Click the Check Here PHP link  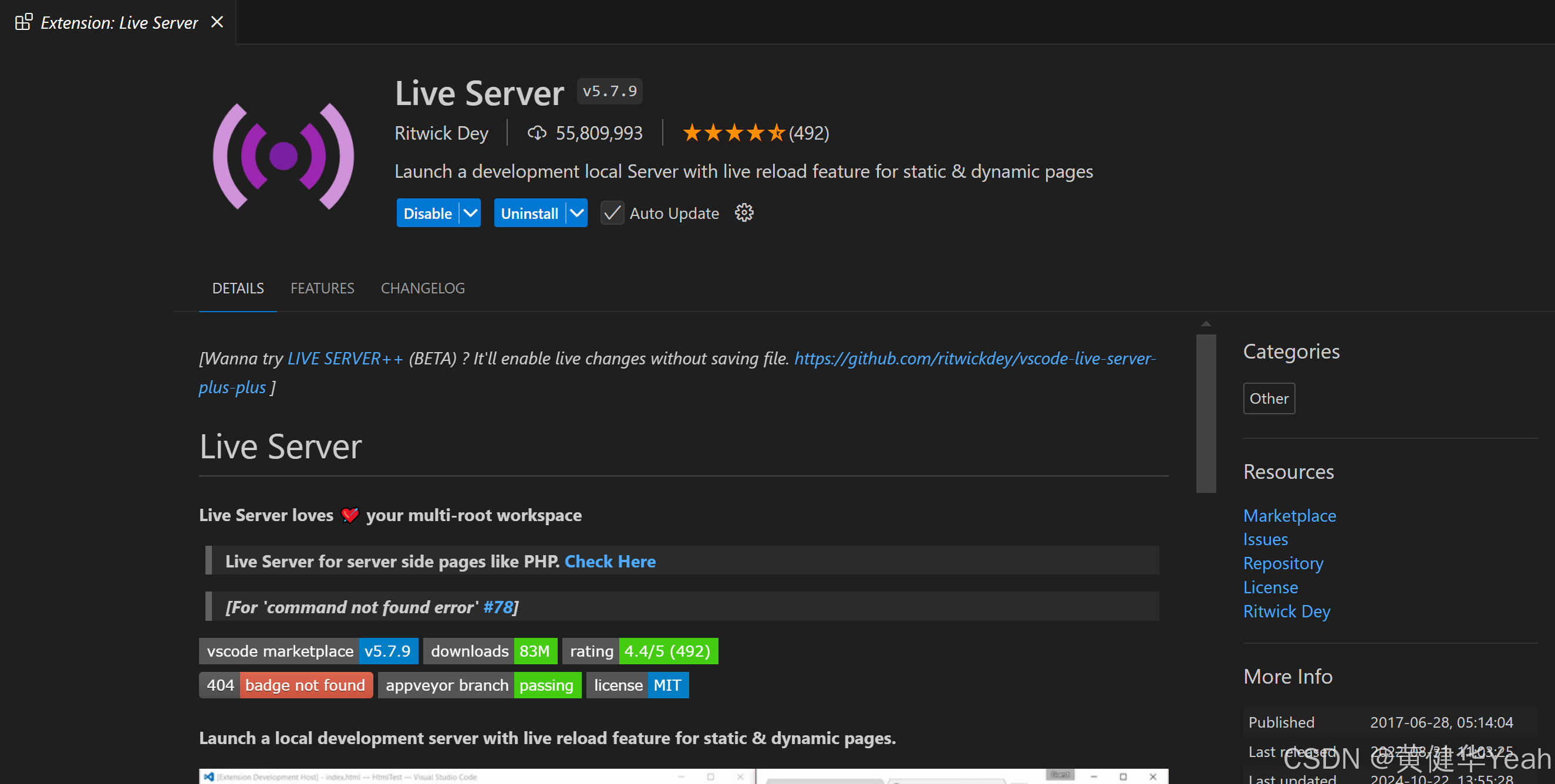[610, 561]
